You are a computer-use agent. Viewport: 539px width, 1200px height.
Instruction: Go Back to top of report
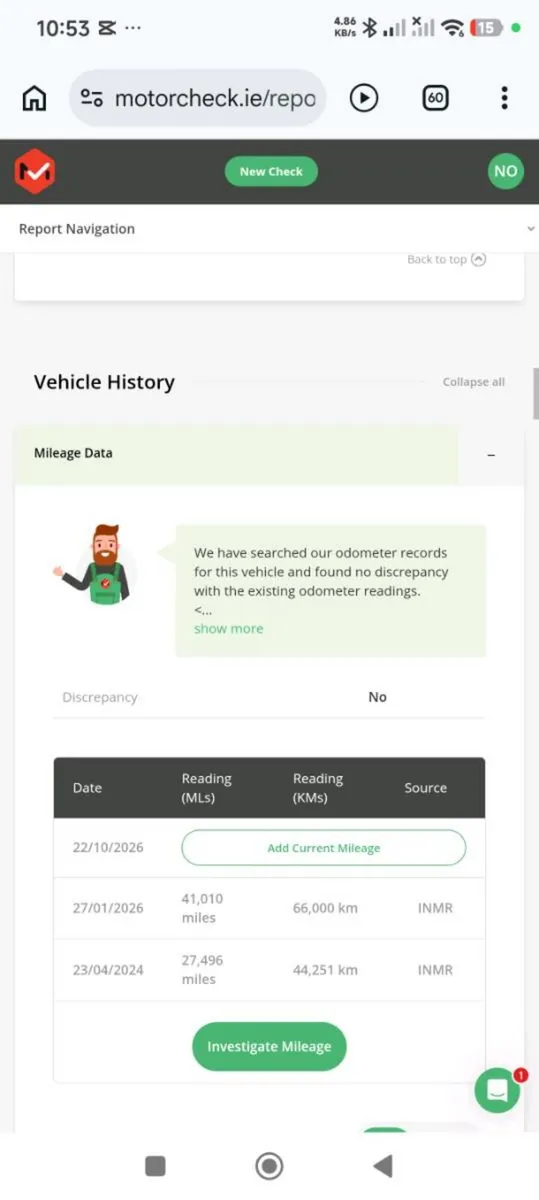point(446,259)
